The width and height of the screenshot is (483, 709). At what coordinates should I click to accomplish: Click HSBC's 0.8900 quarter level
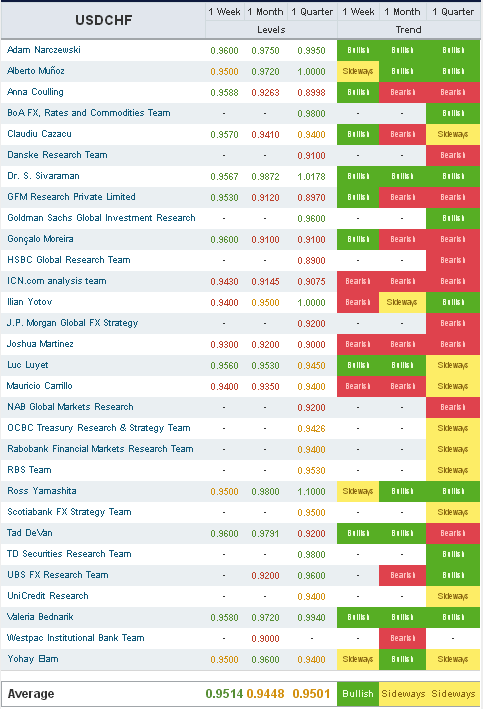click(x=311, y=261)
